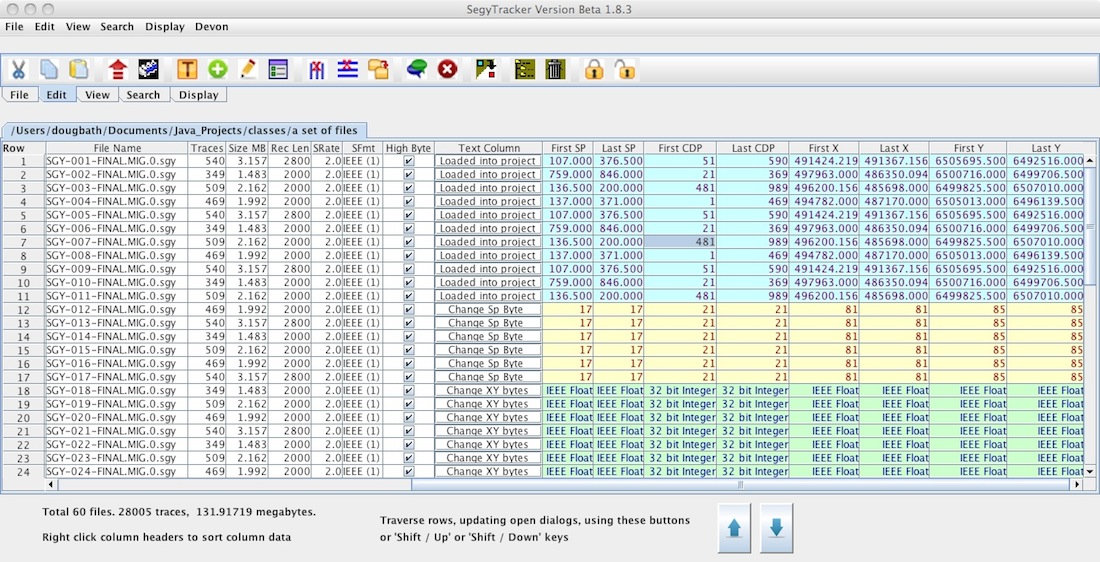The width and height of the screenshot is (1100, 562).
Task: Click the closed padlock lock icon
Action: tap(594, 69)
